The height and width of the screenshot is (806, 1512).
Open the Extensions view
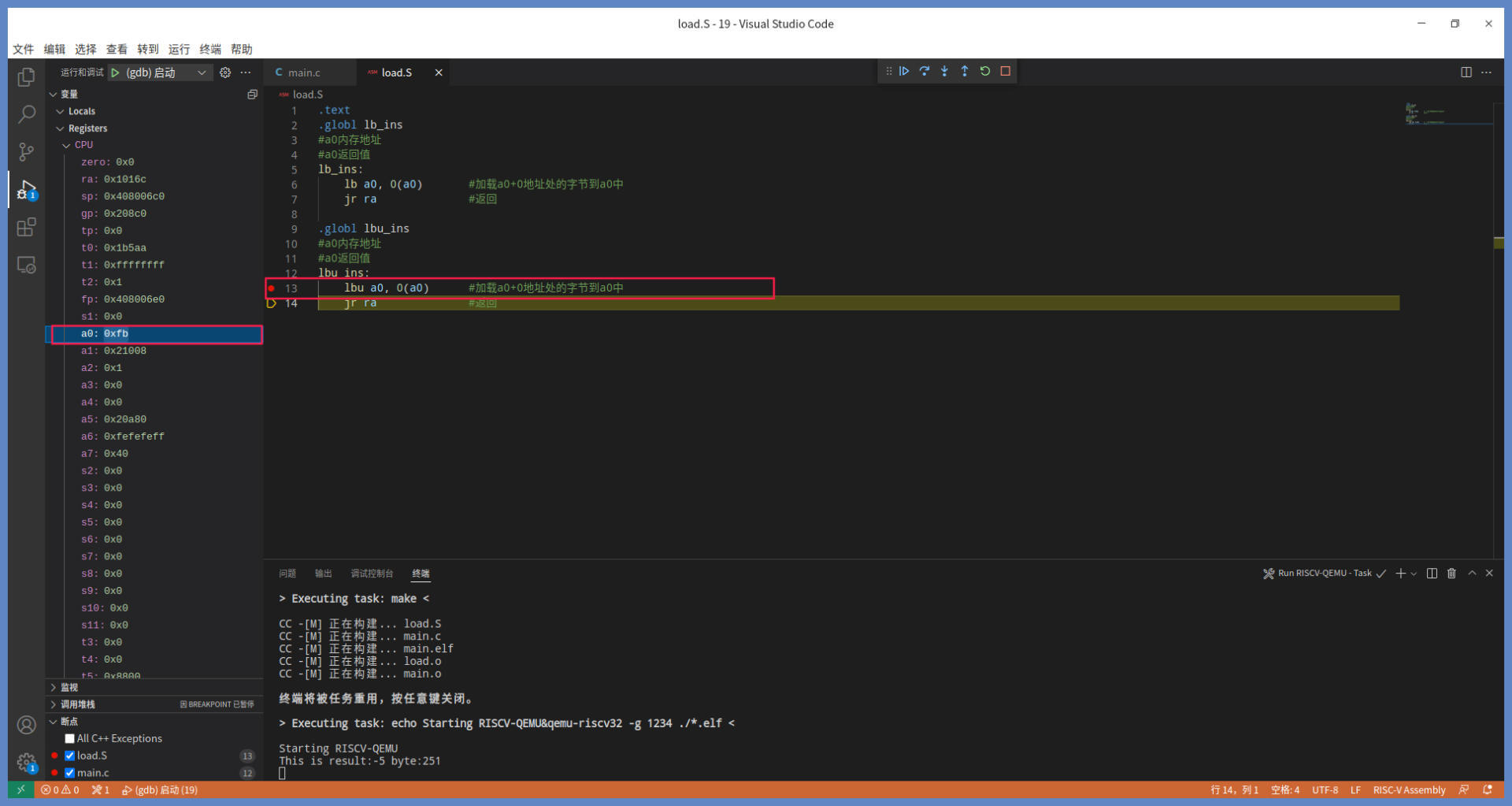(26, 228)
